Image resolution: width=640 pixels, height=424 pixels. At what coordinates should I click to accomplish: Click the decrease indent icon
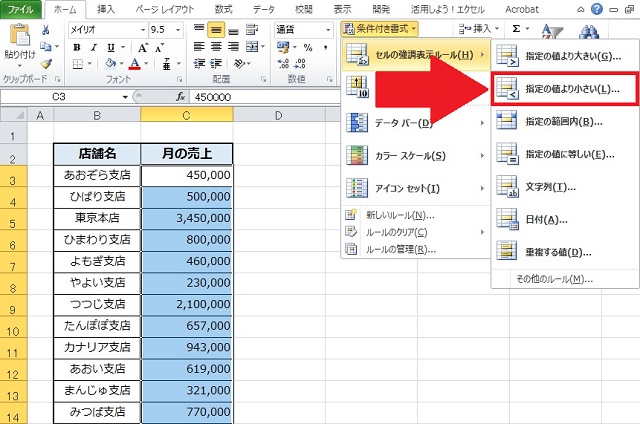199,63
